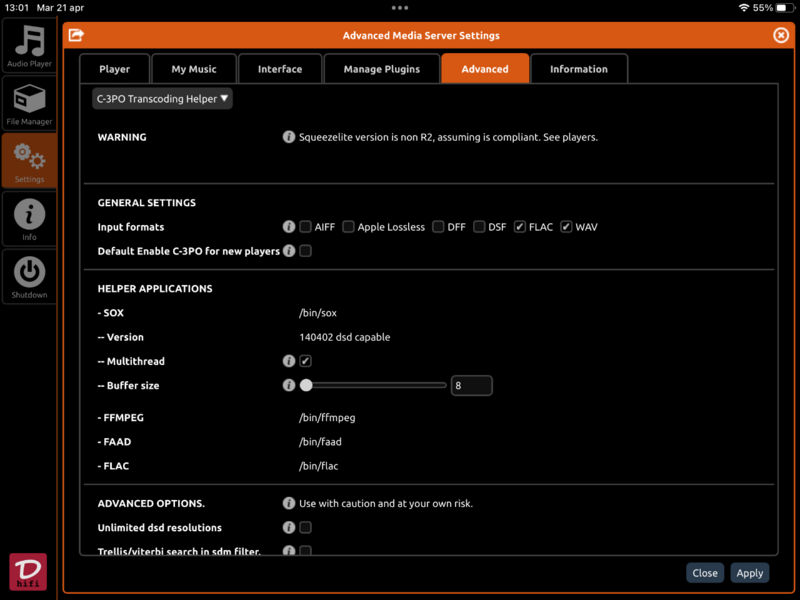Show info for Advanced Options caution
Screen dimensions: 800x600
point(289,503)
